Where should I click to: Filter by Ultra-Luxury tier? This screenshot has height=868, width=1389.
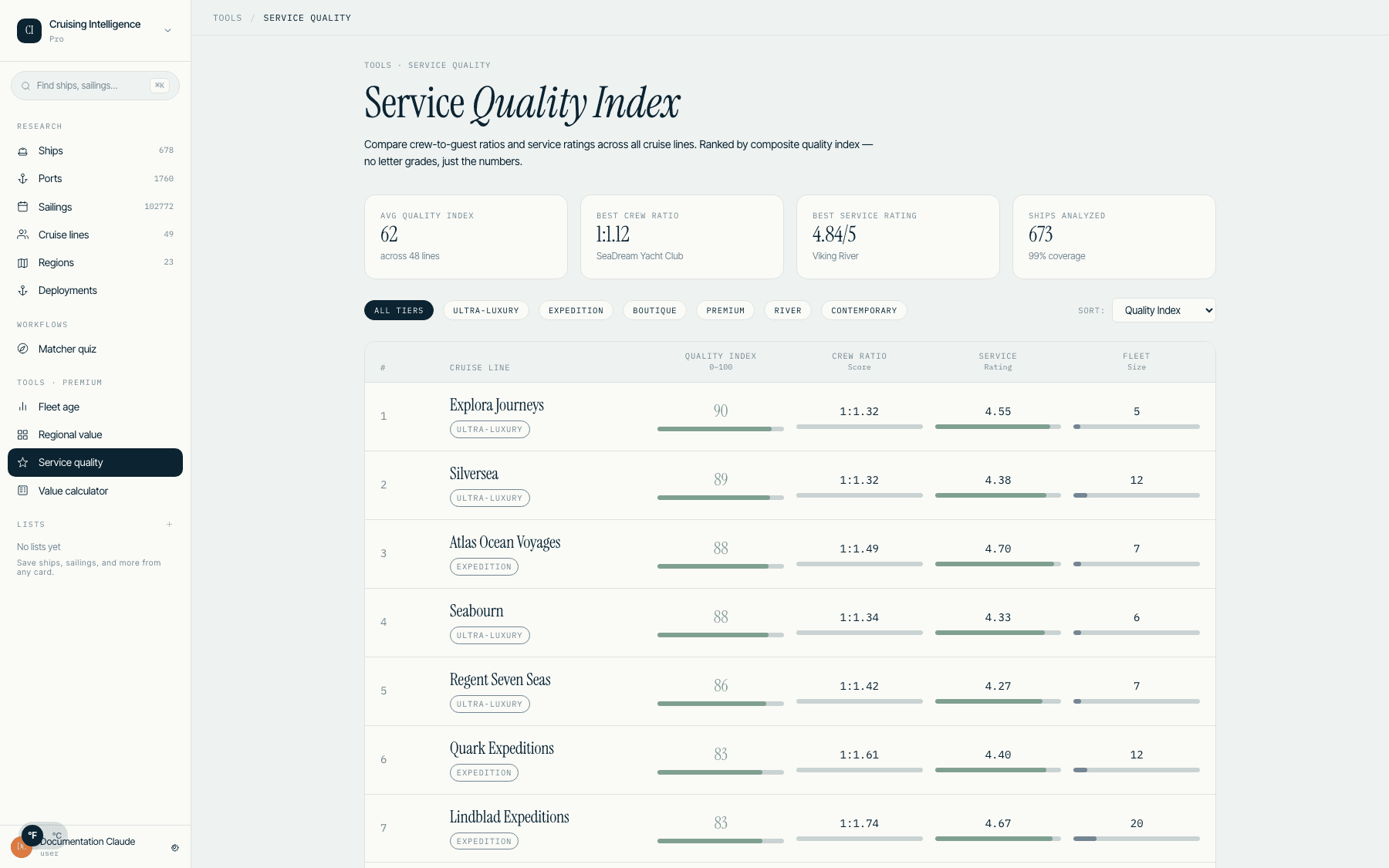coord(486,310)
